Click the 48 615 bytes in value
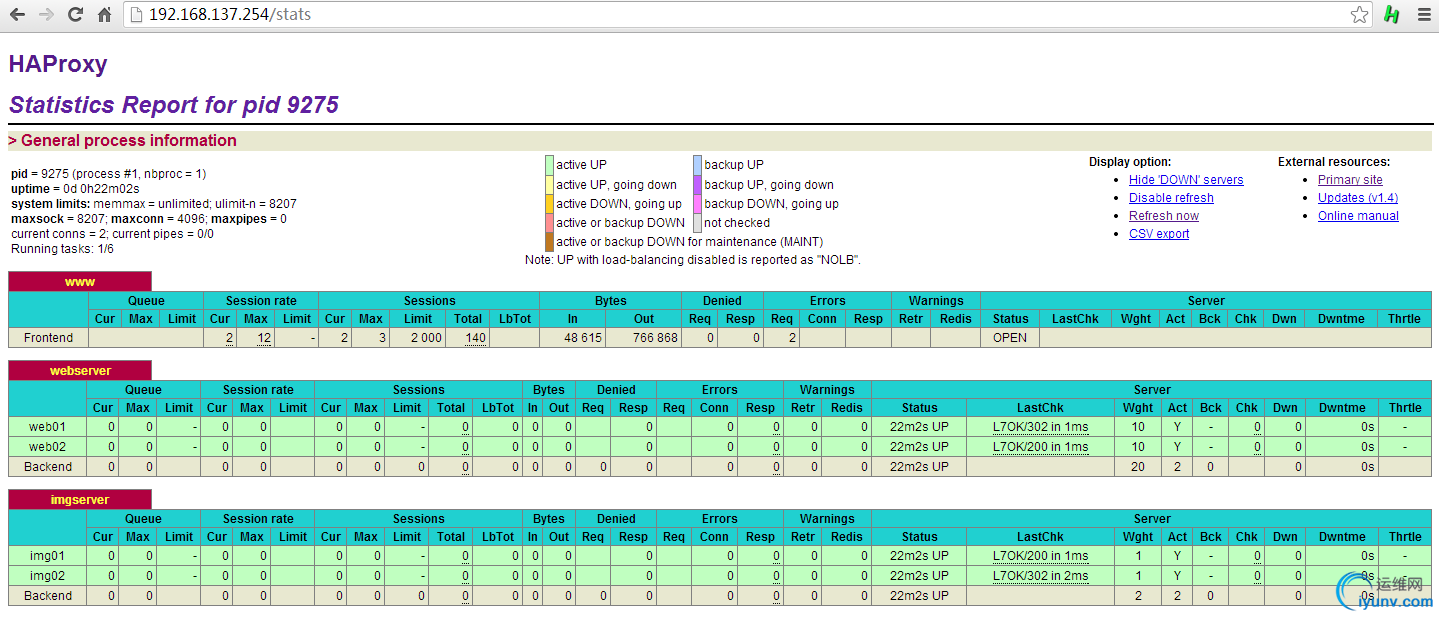Image resolution: width=1439 pixels, height=618 pixels. (584, 338)
